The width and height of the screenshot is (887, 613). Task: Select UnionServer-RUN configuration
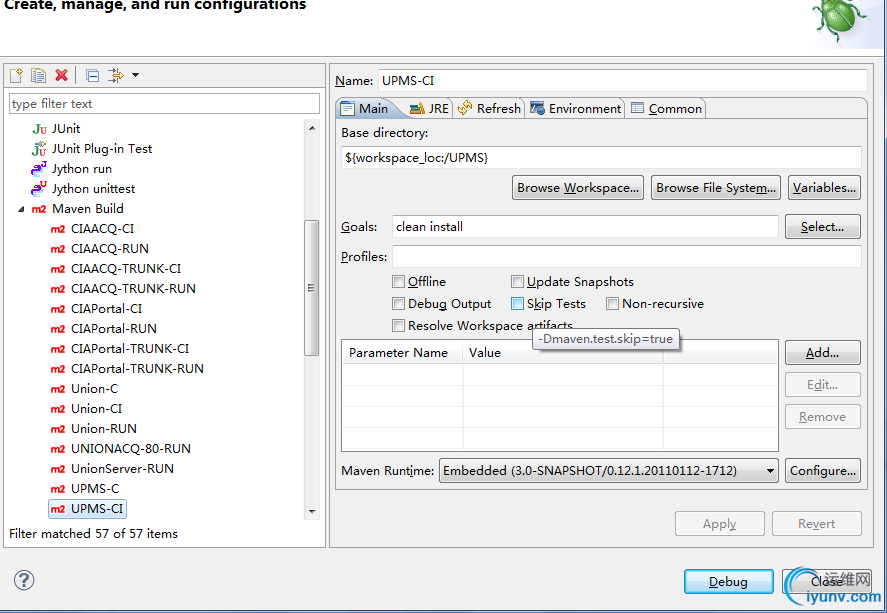(112, 468)
